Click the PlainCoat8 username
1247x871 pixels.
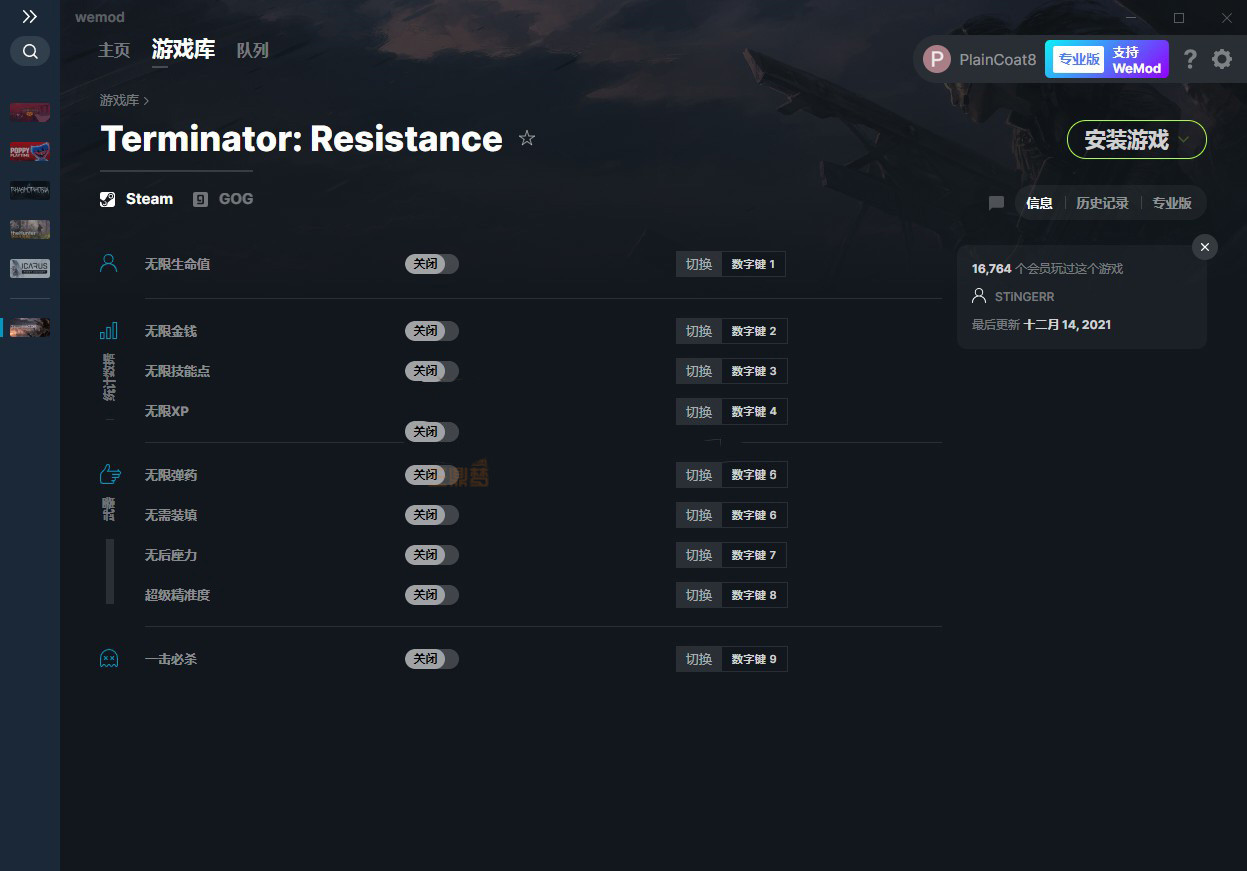tap(997, 59)
